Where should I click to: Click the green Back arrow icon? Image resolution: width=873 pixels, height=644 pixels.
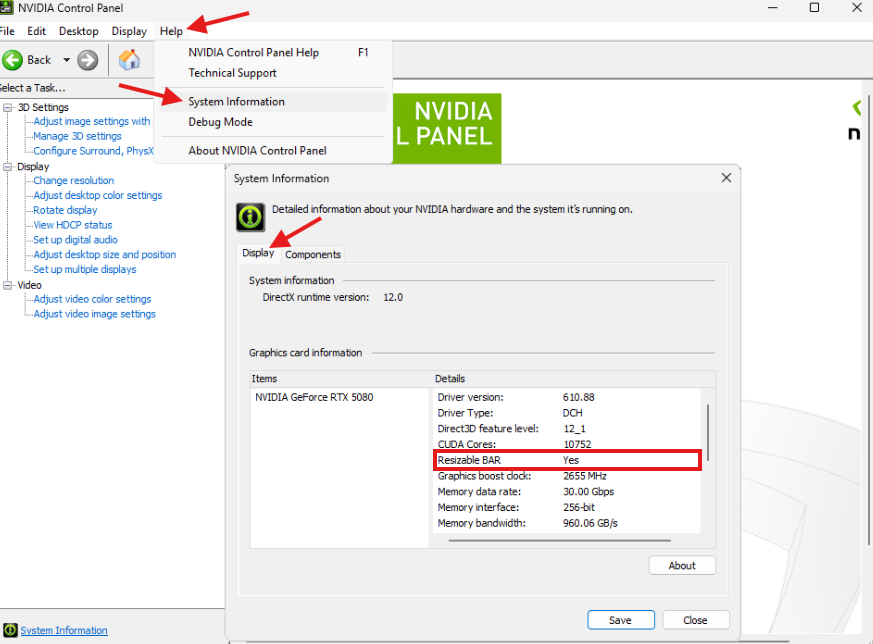(x=12, y=60)
